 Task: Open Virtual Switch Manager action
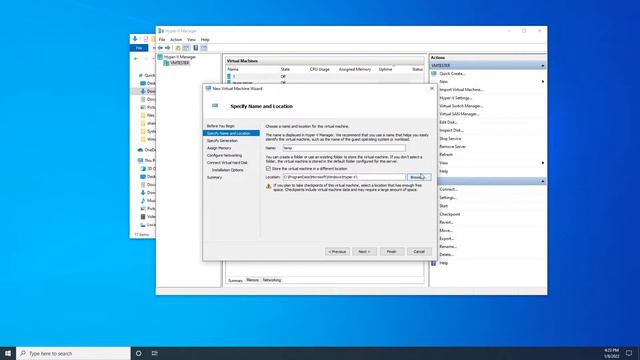(x=461, y=106)
